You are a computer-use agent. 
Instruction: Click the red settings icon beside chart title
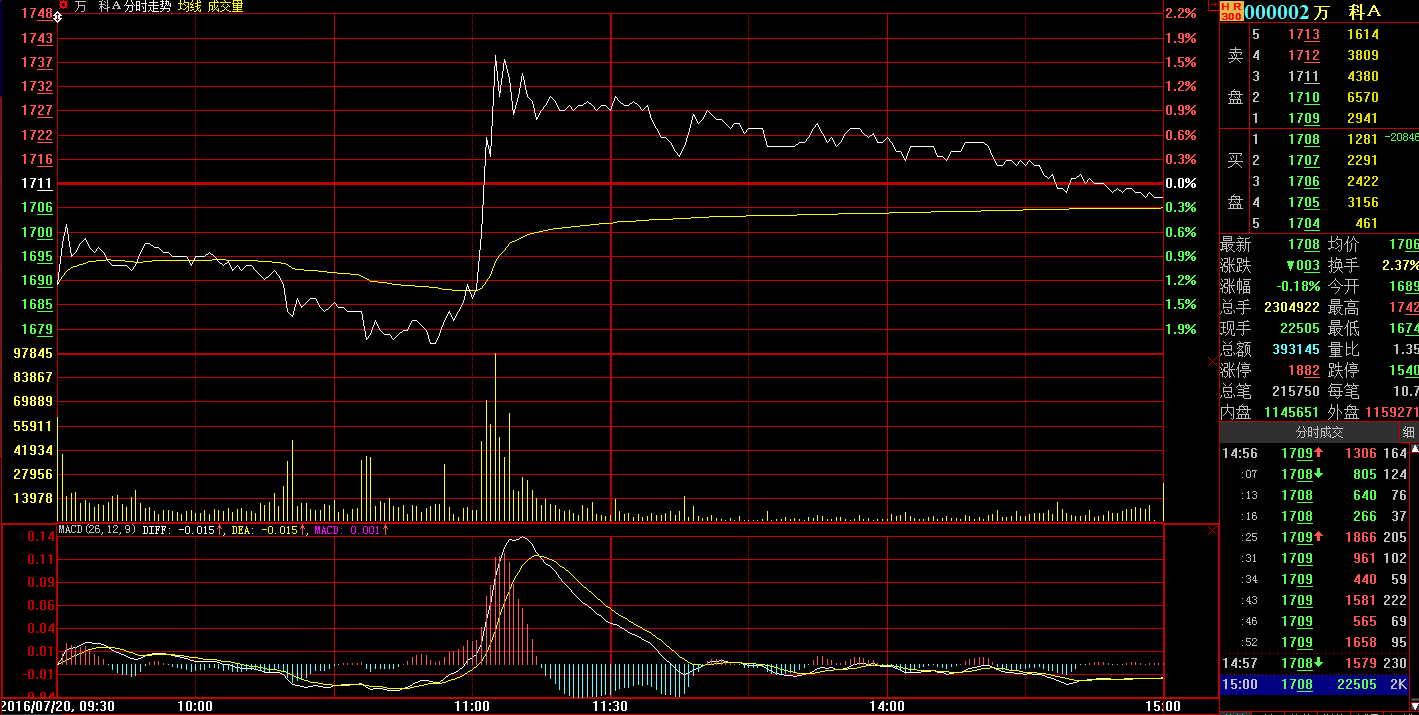(63, 5)
